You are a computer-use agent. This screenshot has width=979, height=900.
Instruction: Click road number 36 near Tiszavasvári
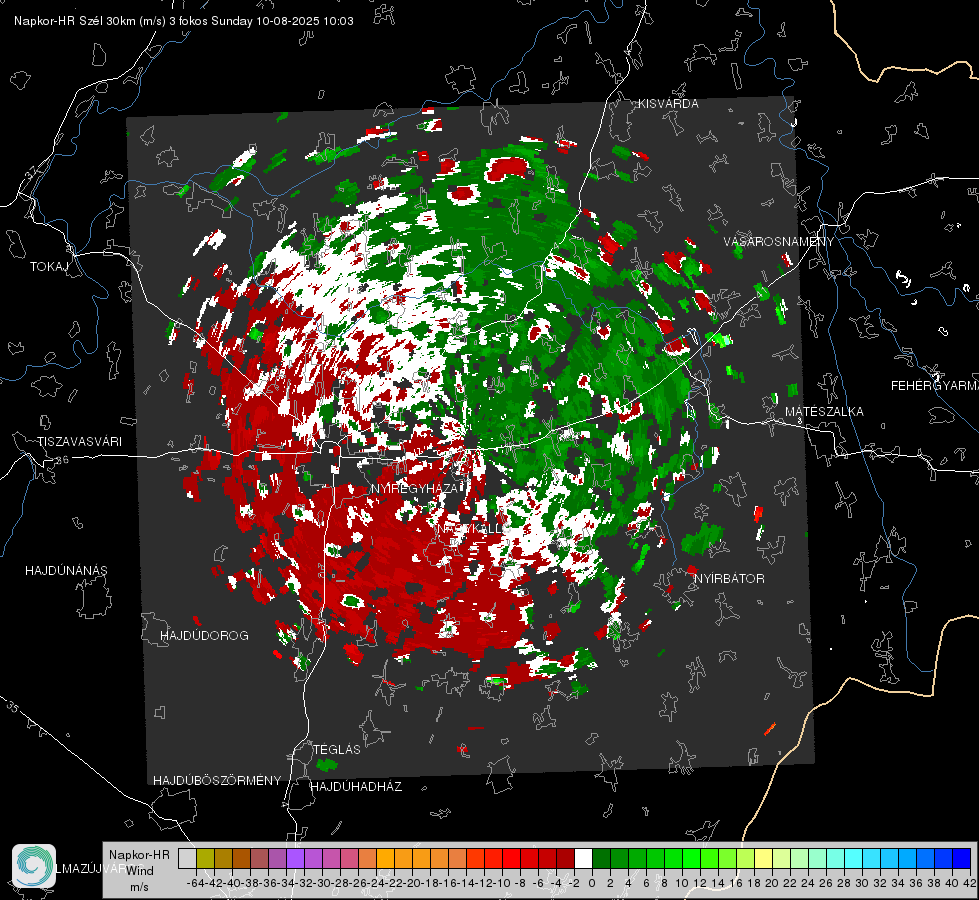[62, 460]
